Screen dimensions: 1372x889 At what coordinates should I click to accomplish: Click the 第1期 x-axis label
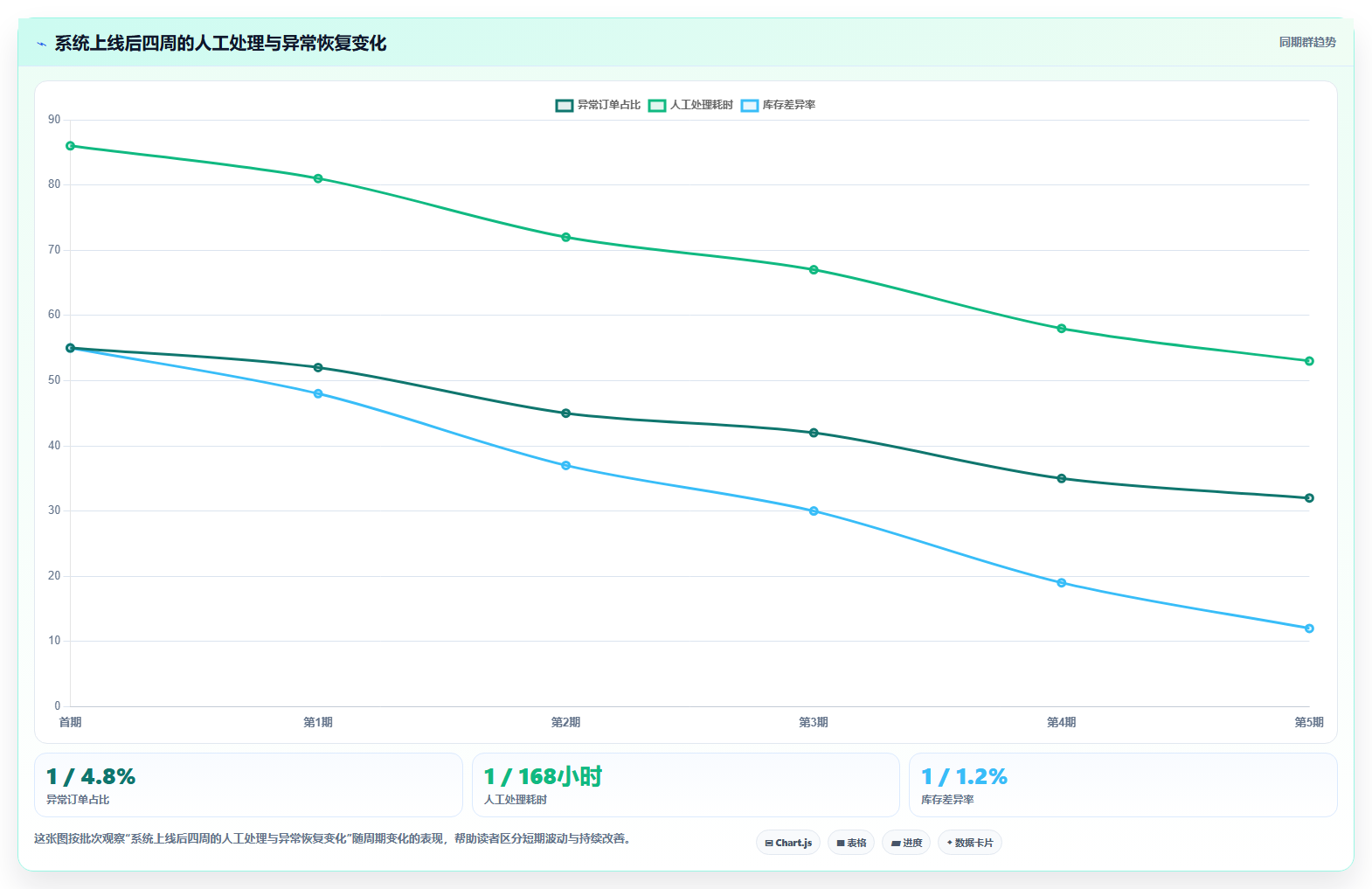[x=318, y=722]
